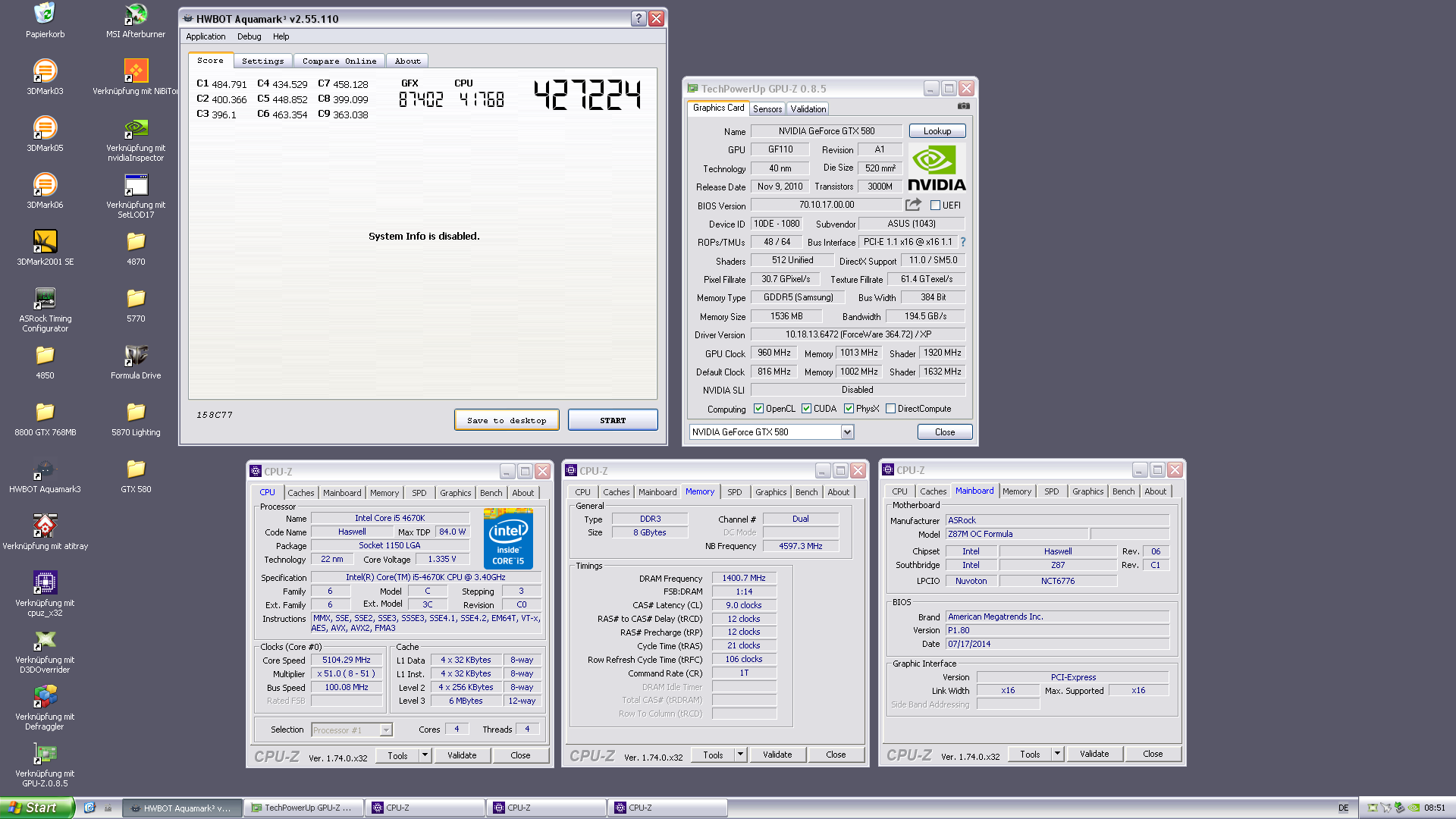Expand Tools dropdown arrow in CPU-Z CPU window

[x=425, y=755]
